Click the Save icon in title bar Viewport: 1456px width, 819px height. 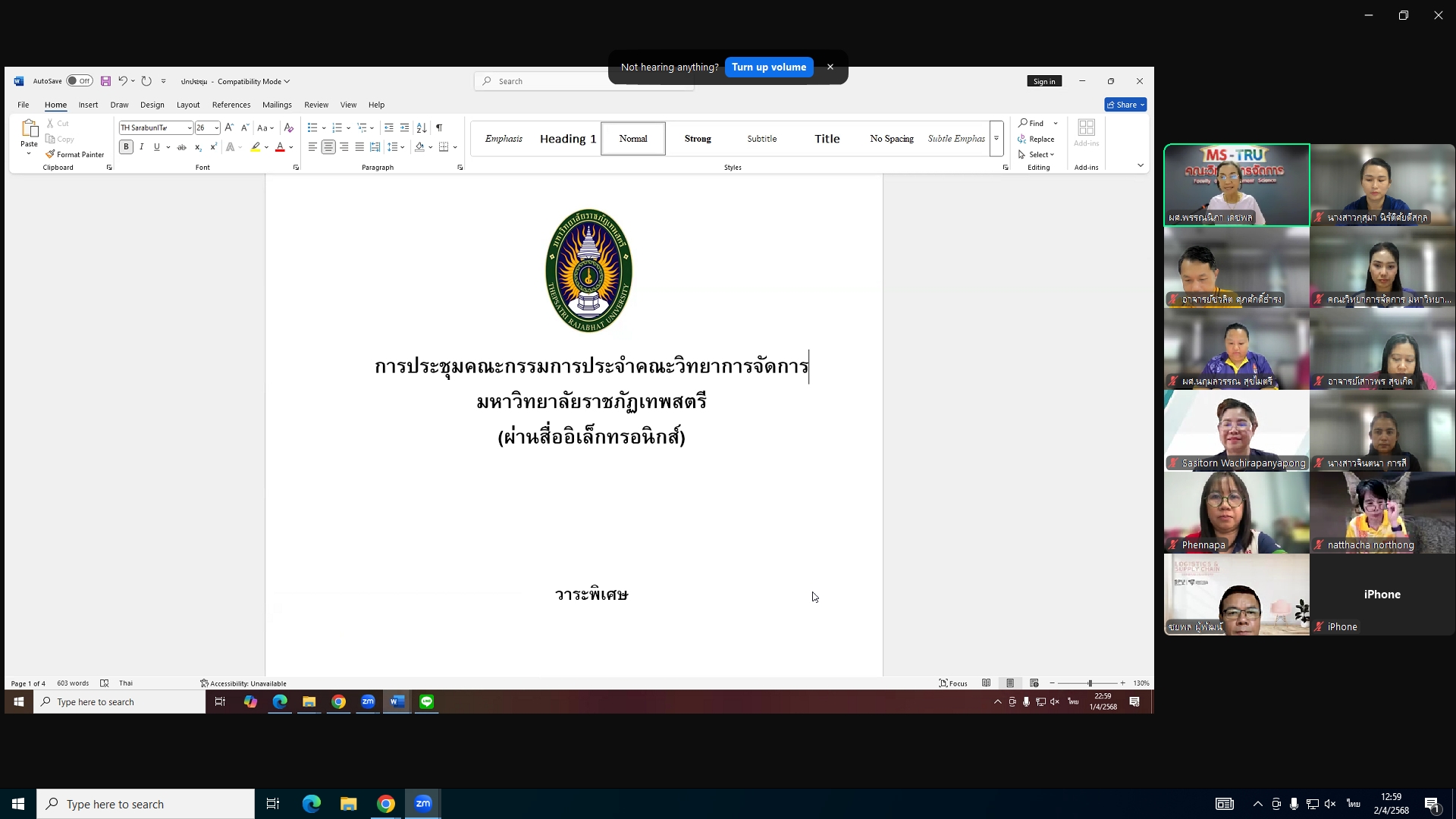105,81
